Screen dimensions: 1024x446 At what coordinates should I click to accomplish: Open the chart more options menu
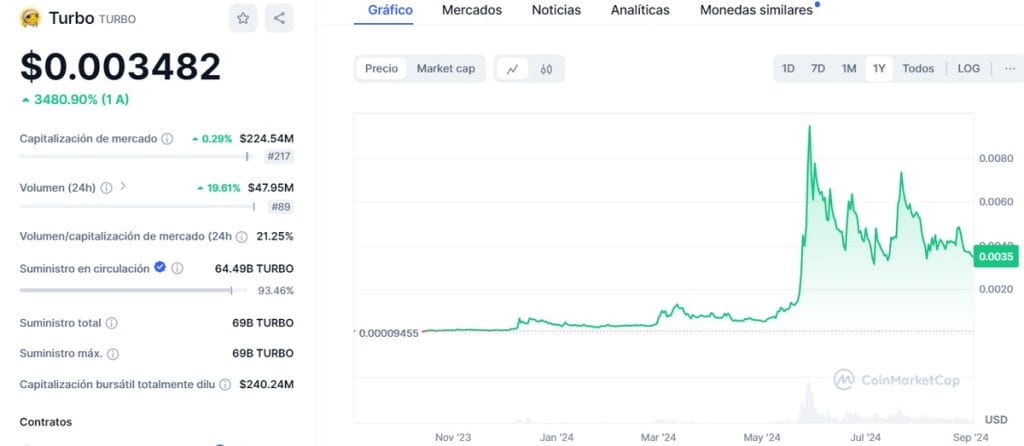click(1010, 69)
